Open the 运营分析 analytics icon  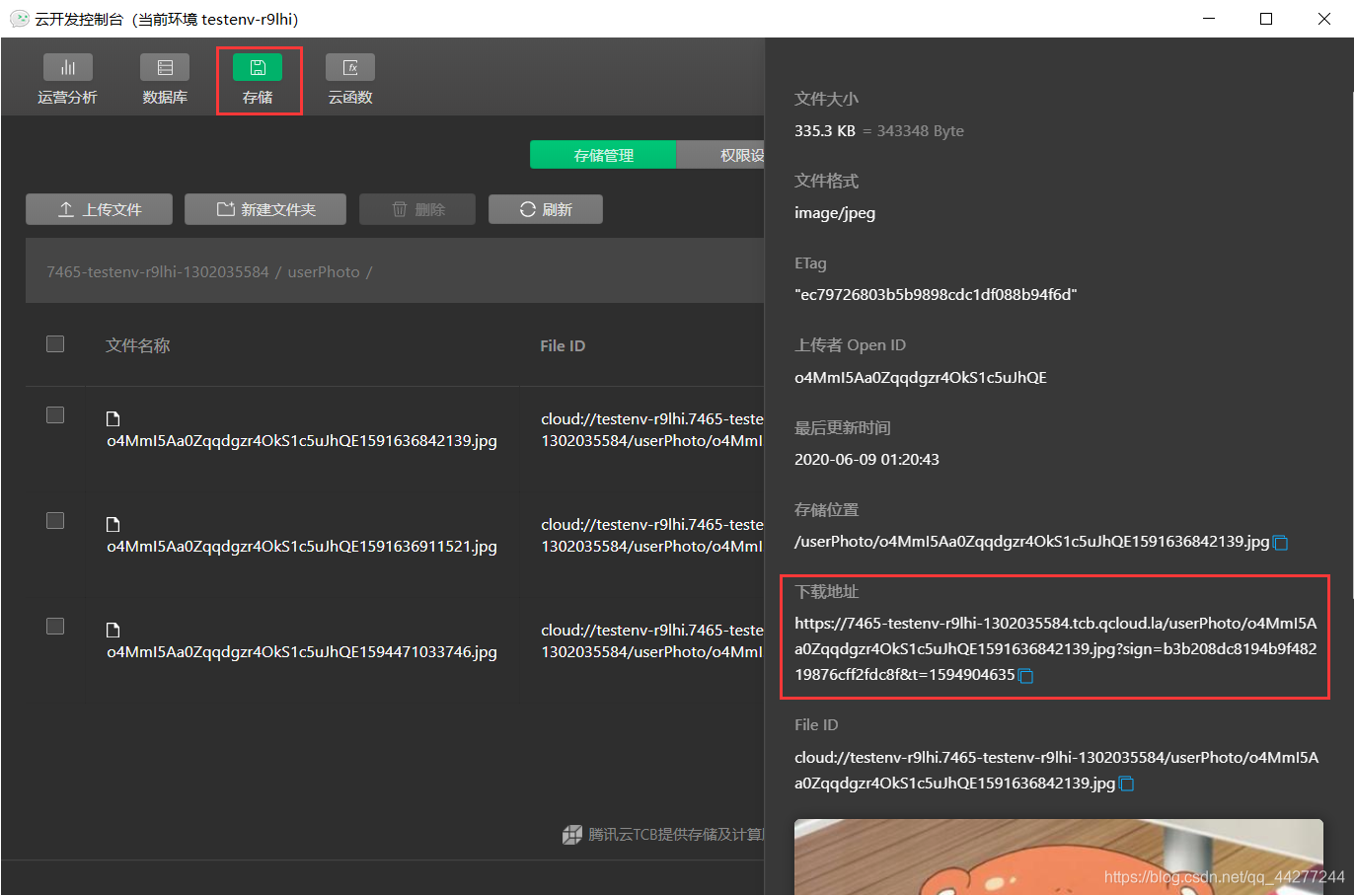(67, 67)
